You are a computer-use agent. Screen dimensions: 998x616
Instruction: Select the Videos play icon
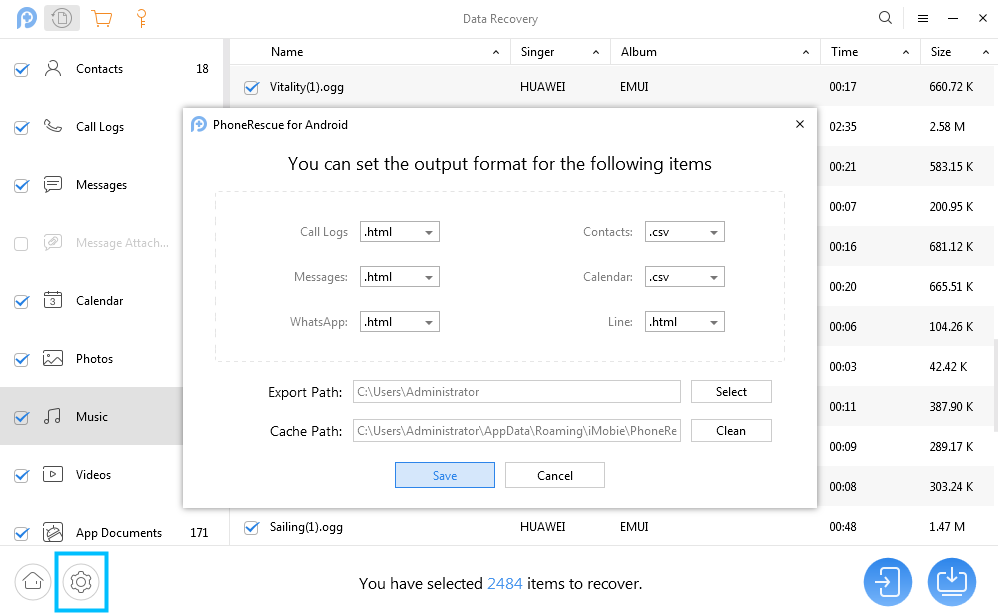click(x=53, y=474)
